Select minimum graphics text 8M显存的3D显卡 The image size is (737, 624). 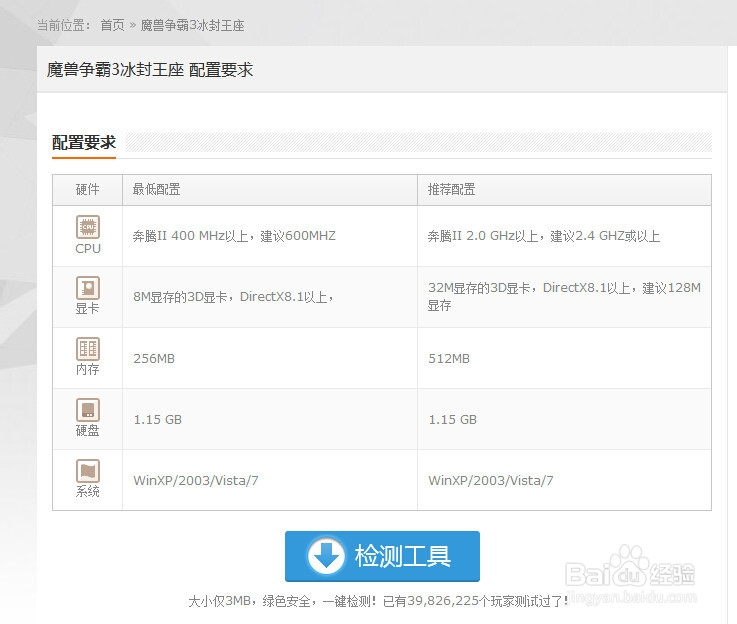pyautogui.click(x=180, y=297)
